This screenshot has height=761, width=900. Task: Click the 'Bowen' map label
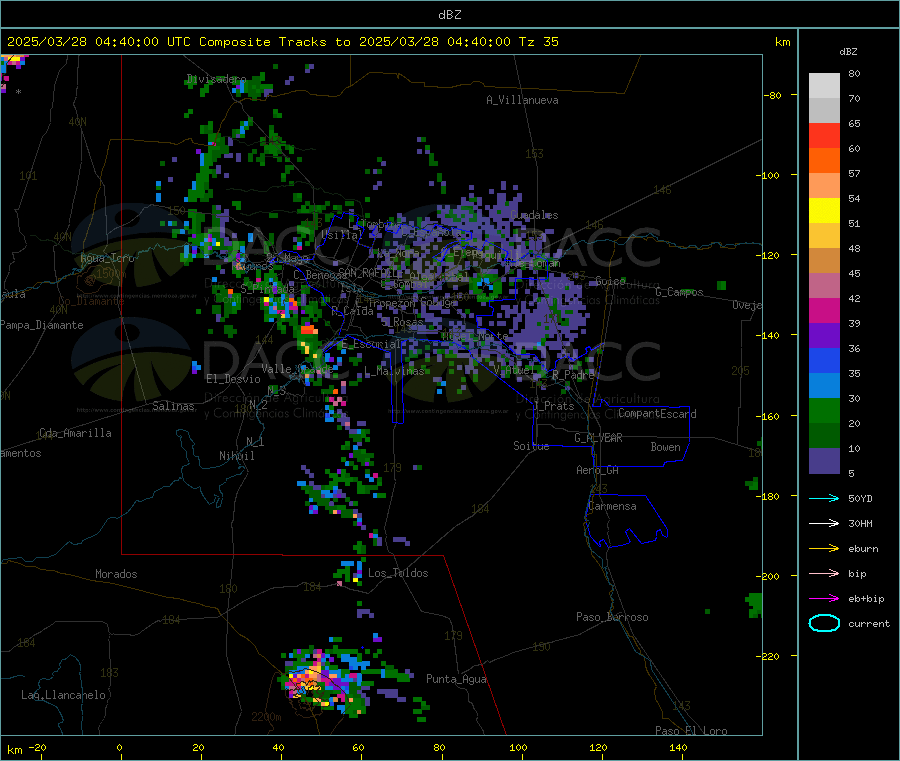[665, 447]
